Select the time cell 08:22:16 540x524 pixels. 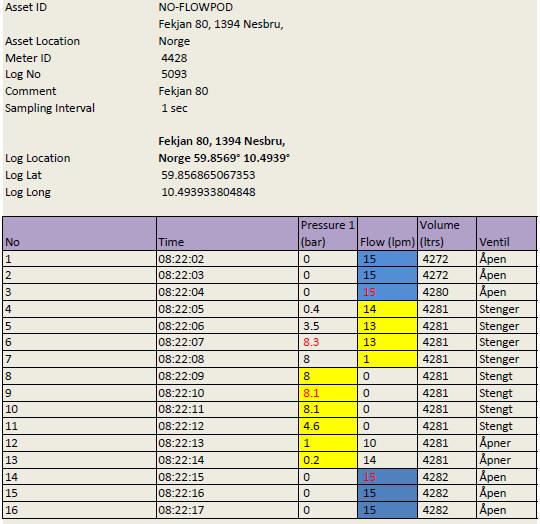click(x=227, y=493)
